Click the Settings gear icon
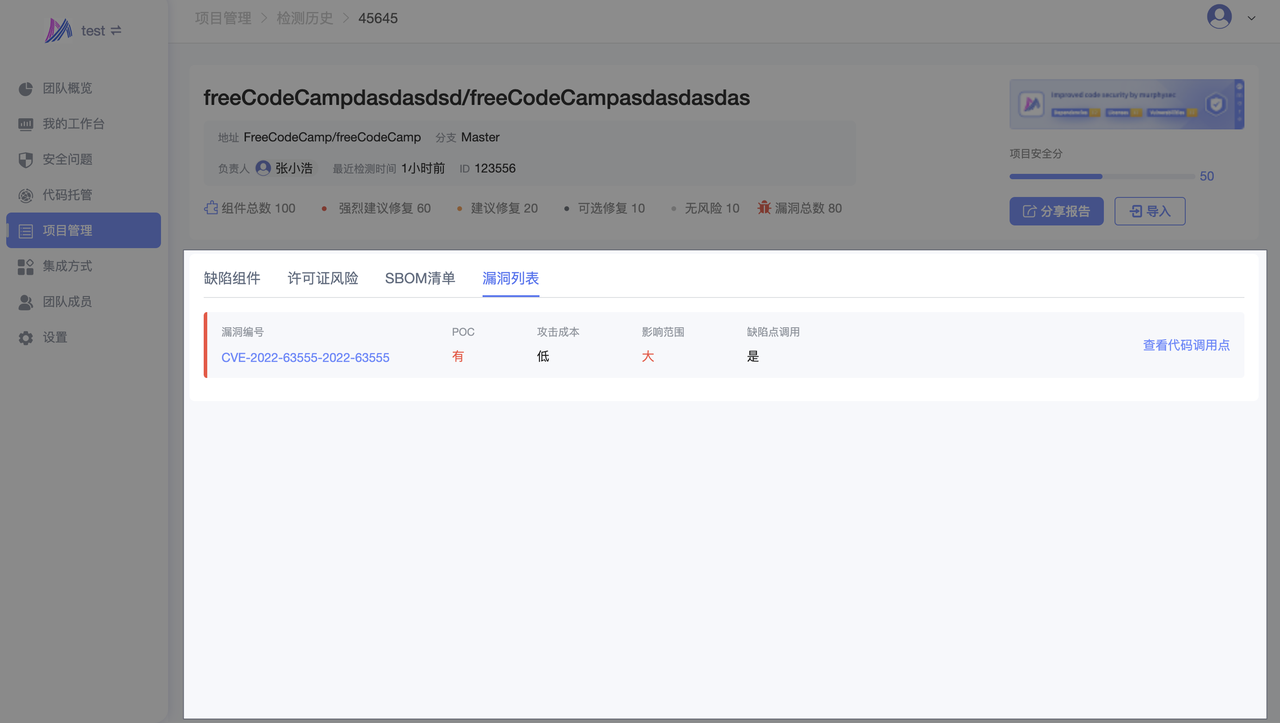Image resolution: width=1280 pixels, height=723 pixels. (26, 338)
